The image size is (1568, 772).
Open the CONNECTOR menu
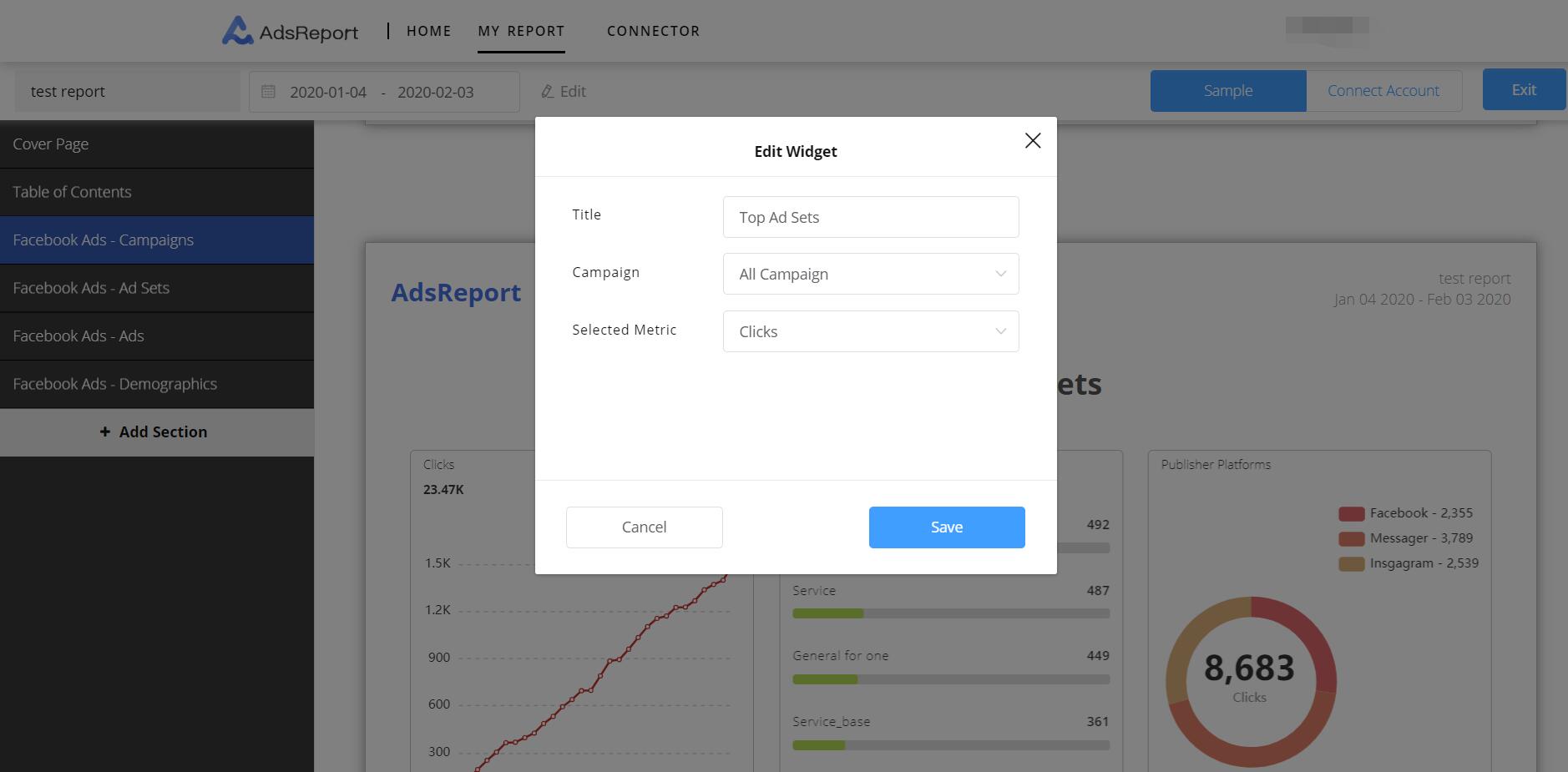[x=654, y=31]
